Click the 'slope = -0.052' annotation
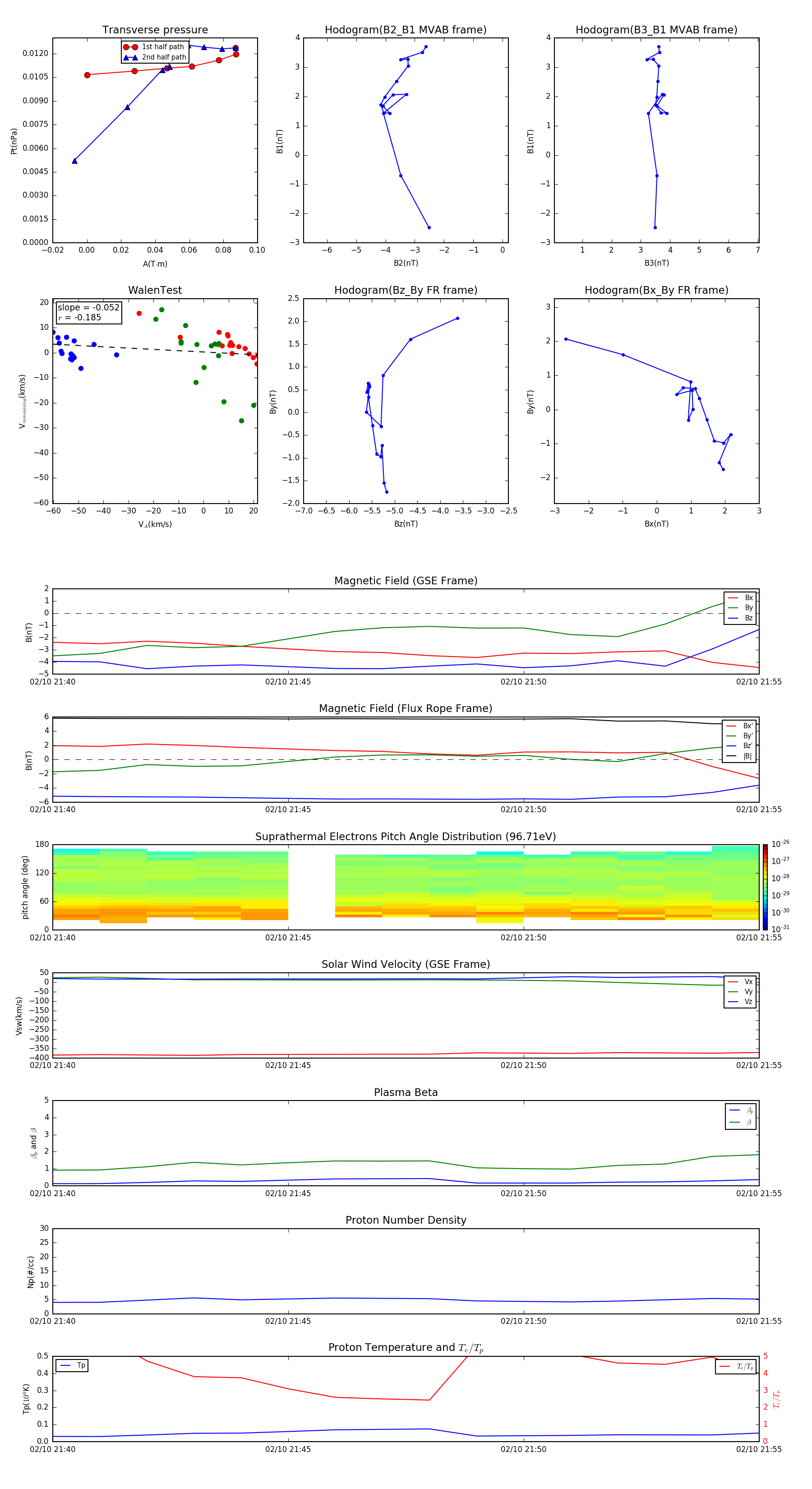 pos(88,308)
